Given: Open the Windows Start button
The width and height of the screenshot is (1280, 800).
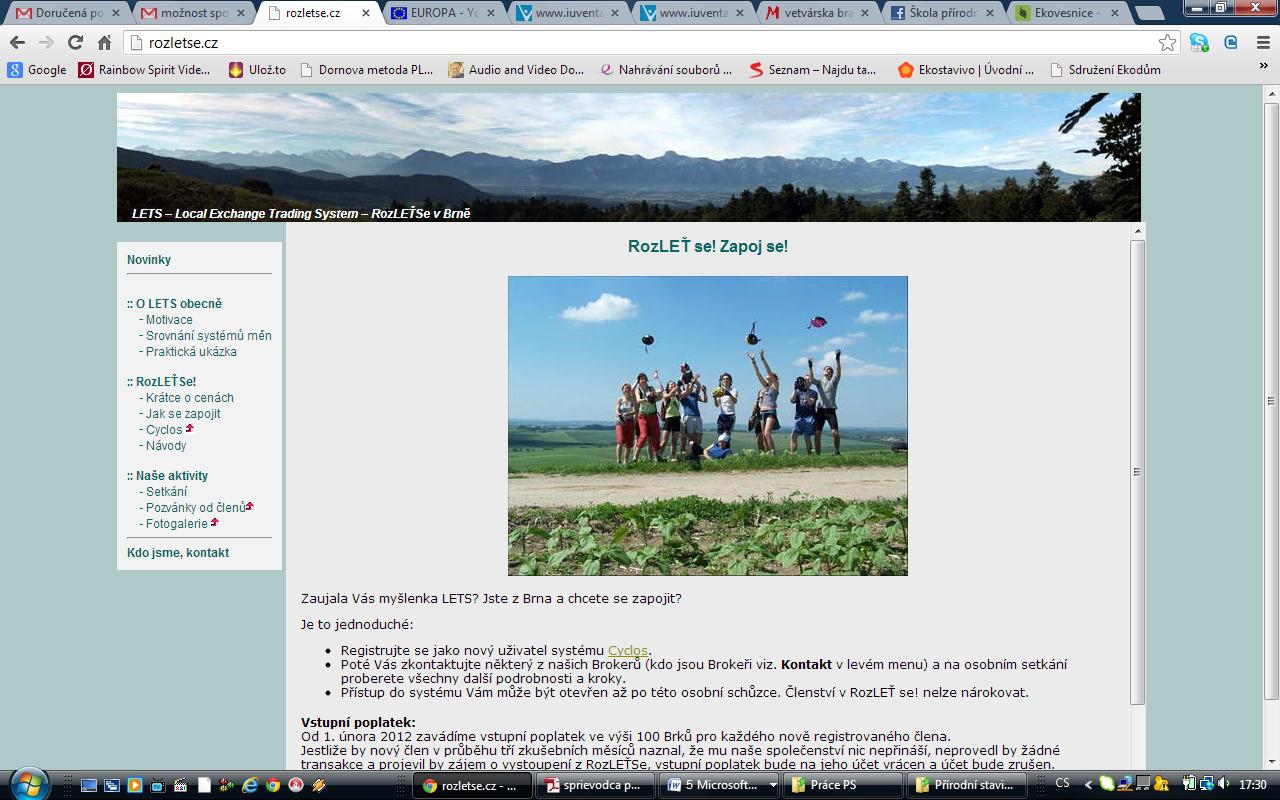Looking at the screenshot, I should coord(27,784).
